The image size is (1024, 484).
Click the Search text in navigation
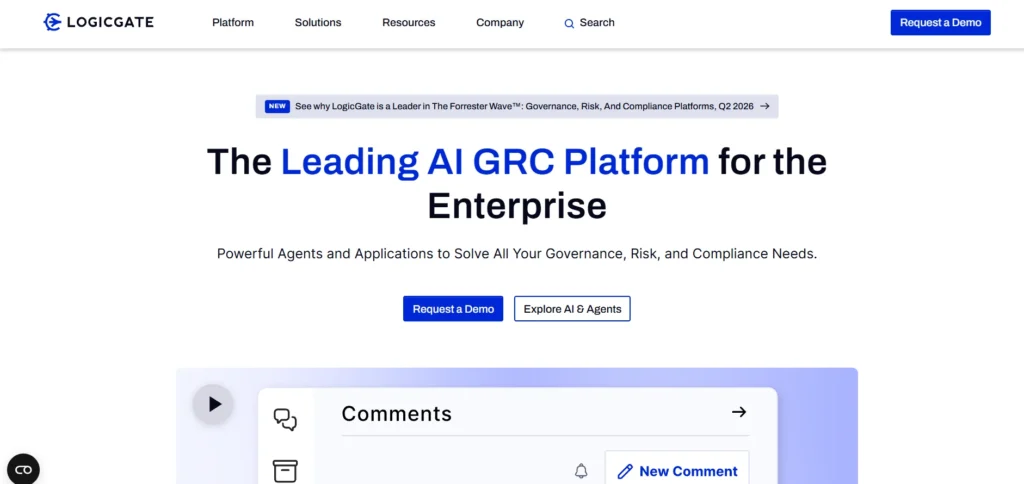[597, 22]
